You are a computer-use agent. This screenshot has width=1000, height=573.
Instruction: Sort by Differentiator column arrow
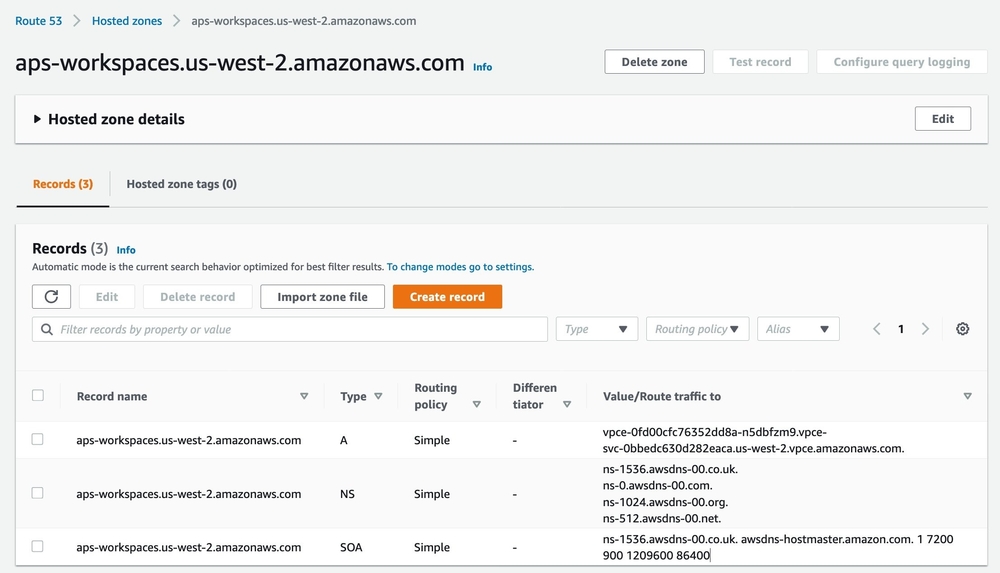(567, 405)
